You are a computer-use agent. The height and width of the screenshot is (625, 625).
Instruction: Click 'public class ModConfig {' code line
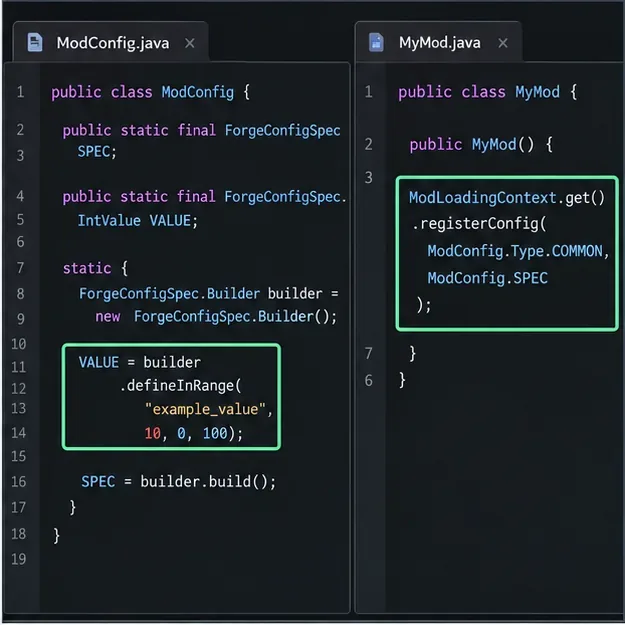pos(150,92)
